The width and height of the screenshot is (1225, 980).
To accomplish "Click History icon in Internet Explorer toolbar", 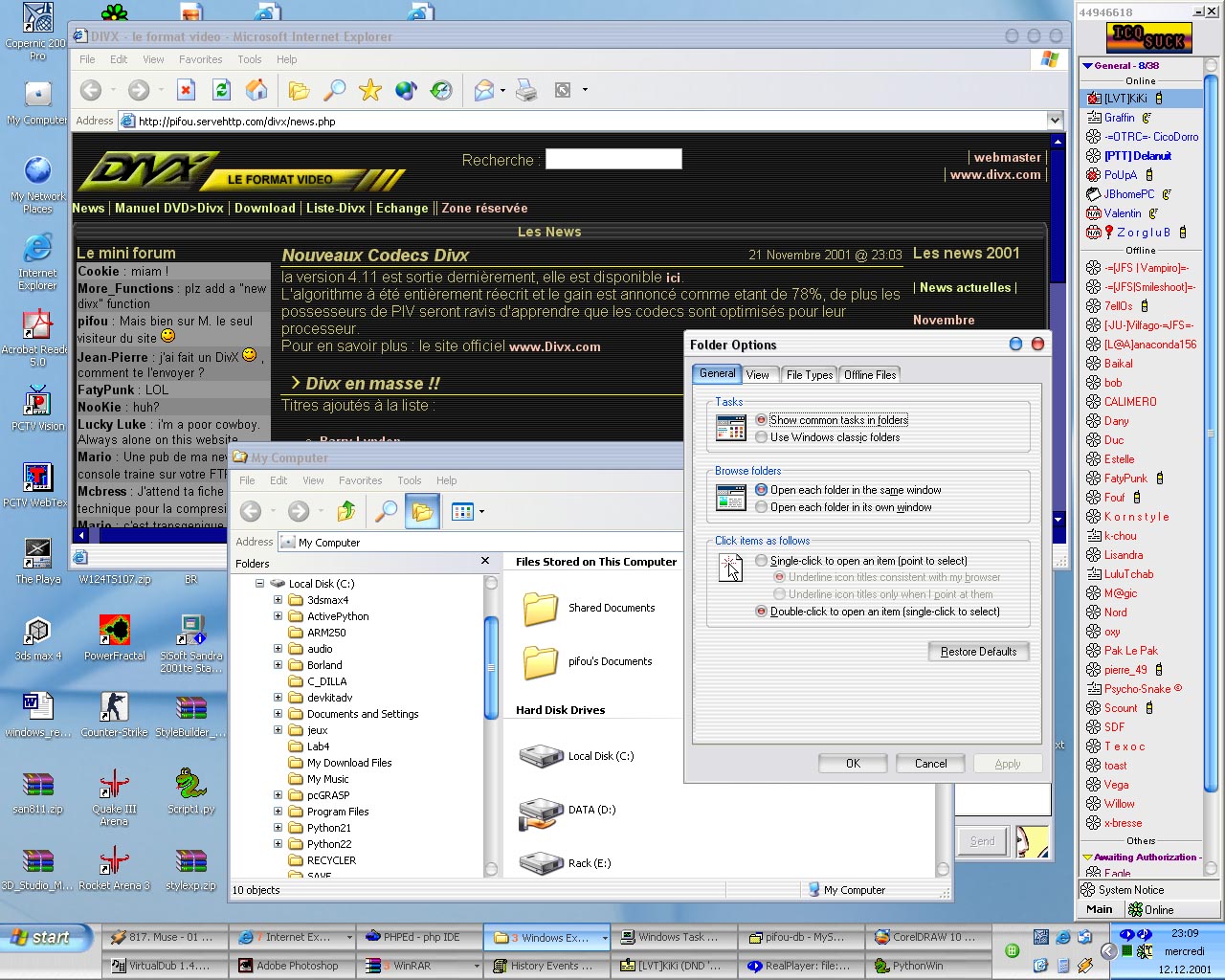I will pos(441,90).
